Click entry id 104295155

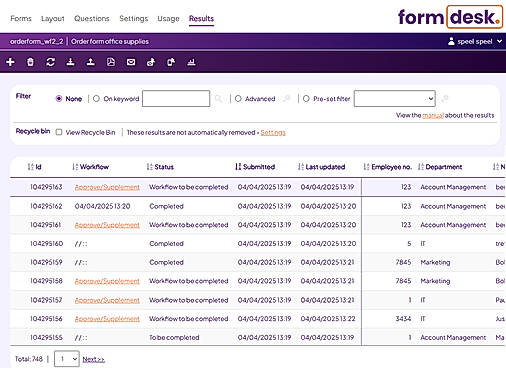click(x=46, y=337)
